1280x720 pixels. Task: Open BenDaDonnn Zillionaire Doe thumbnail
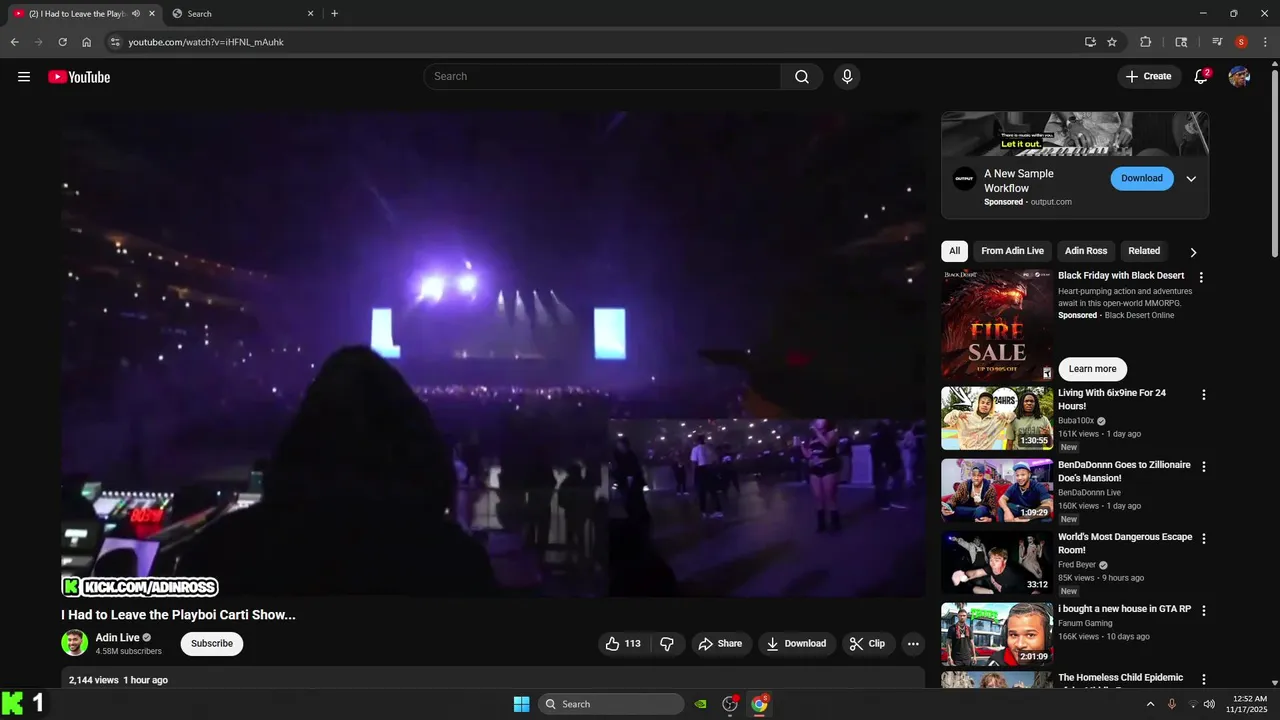[997, 490]
